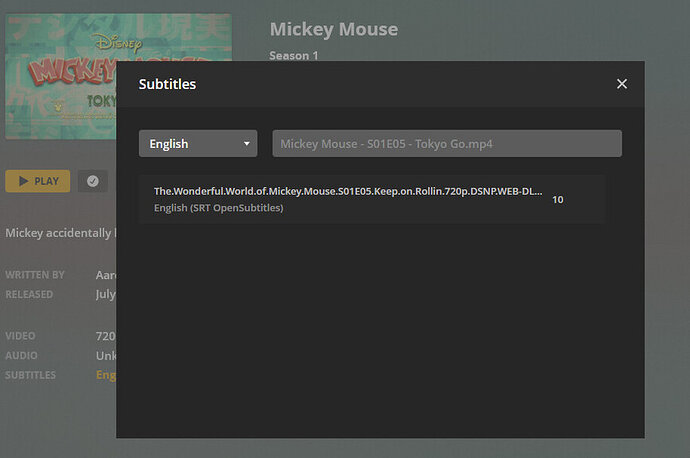Click the orange subtitles value in details
This screenshot has width=690, height=458.
coord(106,375)
